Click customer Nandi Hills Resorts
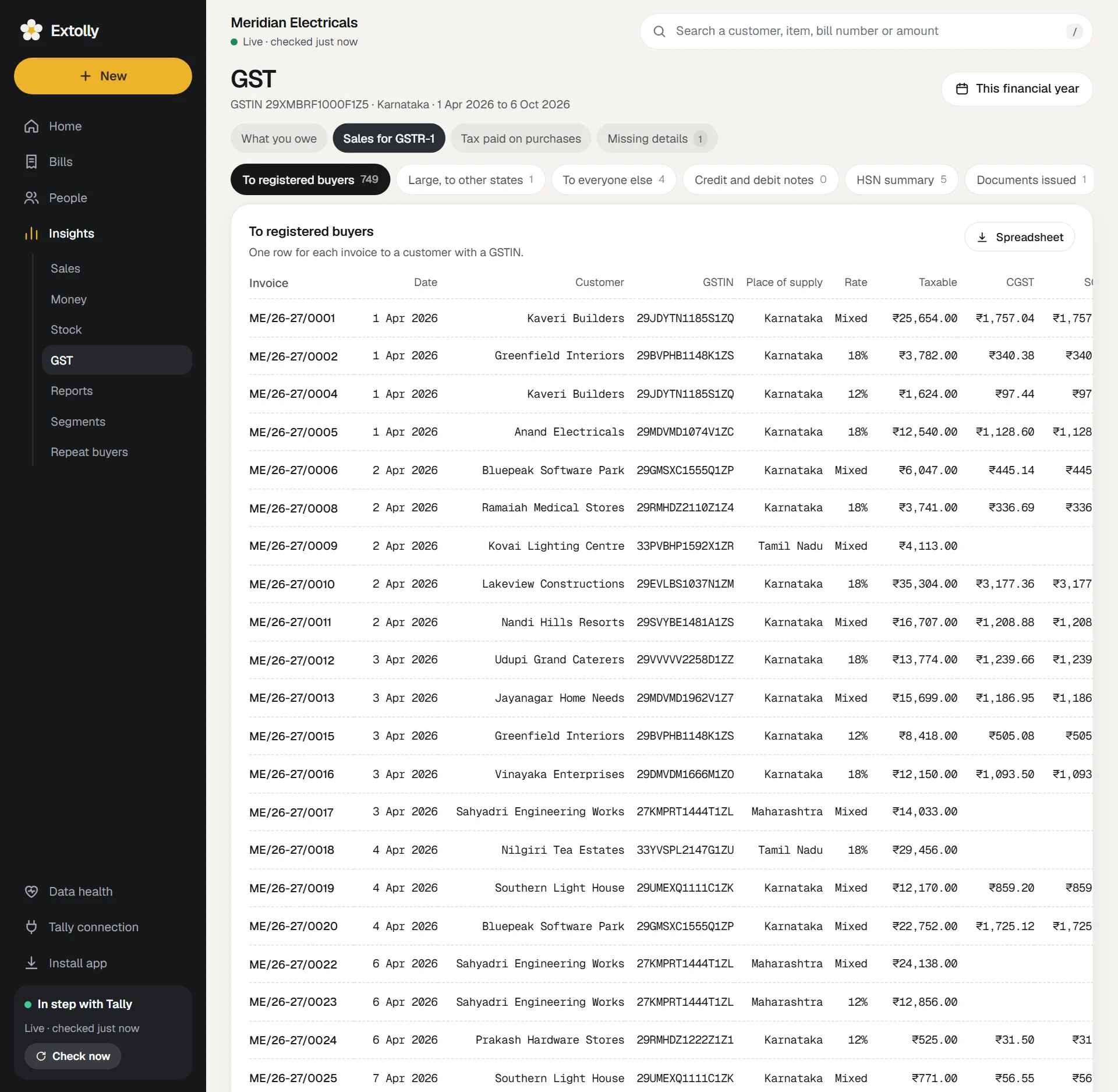This screenshot has width=1118, height=1092. (x=562, y=623)
